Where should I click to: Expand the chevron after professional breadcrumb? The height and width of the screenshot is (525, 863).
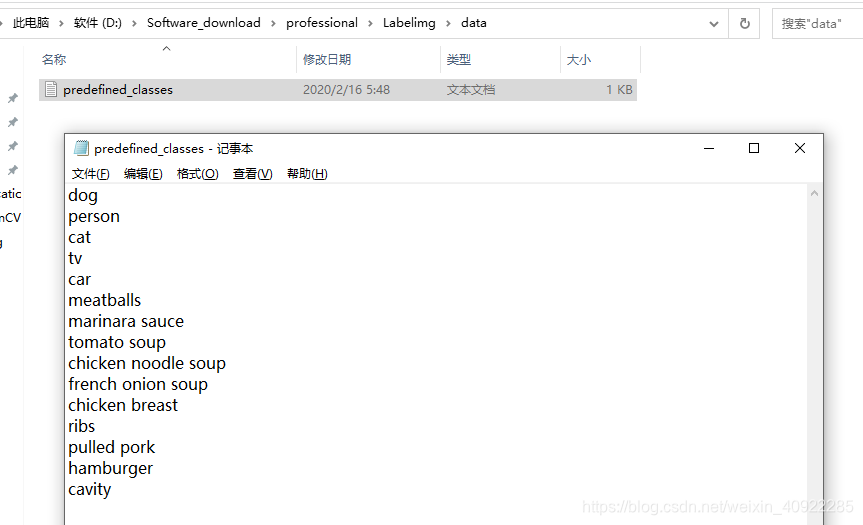[x=370, y=24]
